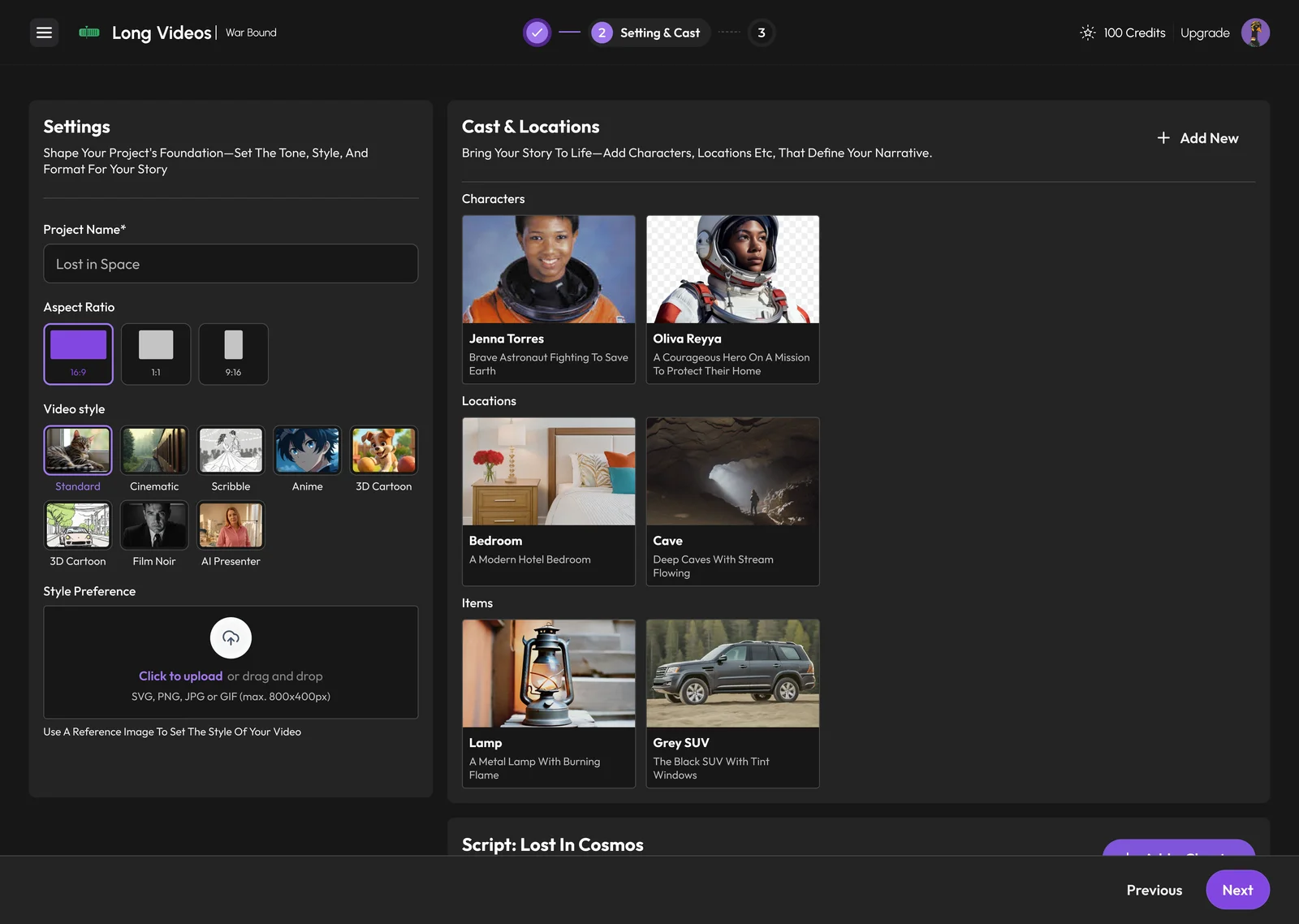Click the 'Click to upload' link

(180, 676)
